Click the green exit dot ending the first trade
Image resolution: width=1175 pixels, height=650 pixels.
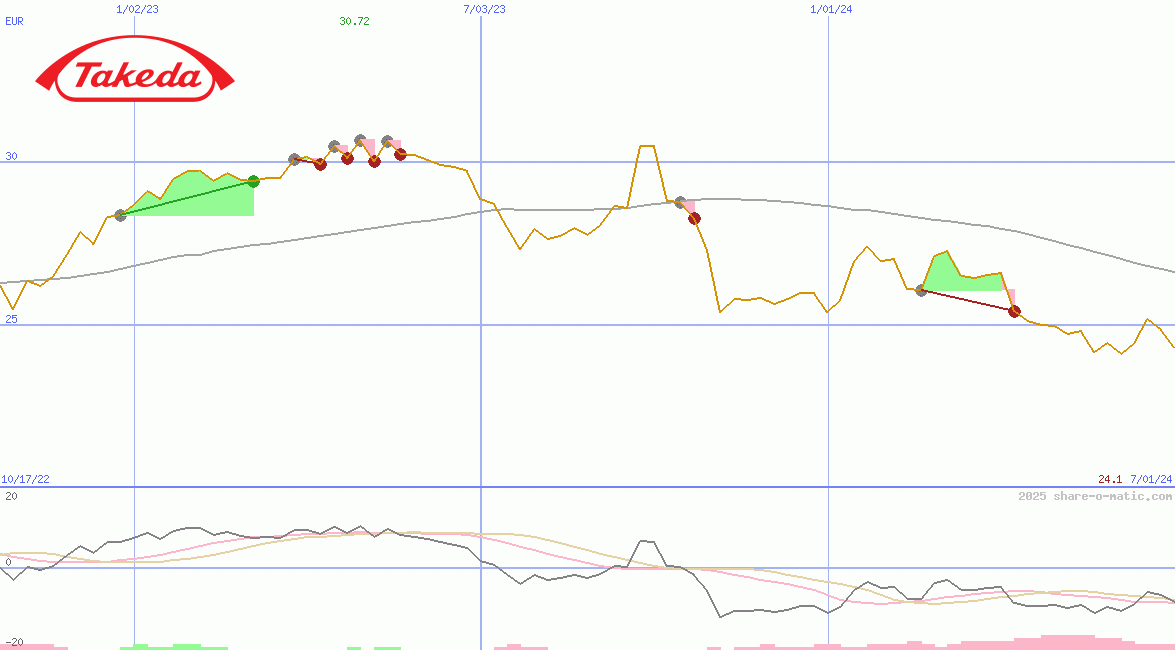(253, 181)
